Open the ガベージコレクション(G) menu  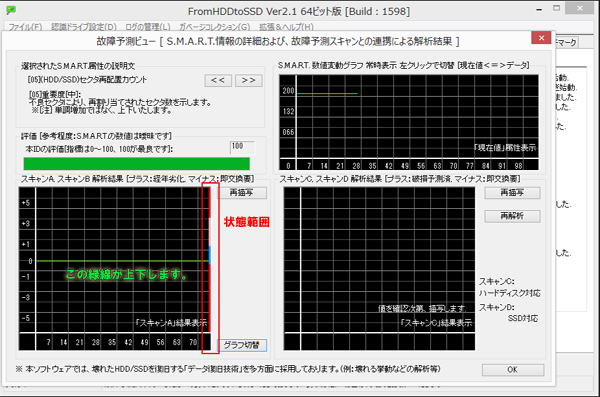tap(215, 27)
